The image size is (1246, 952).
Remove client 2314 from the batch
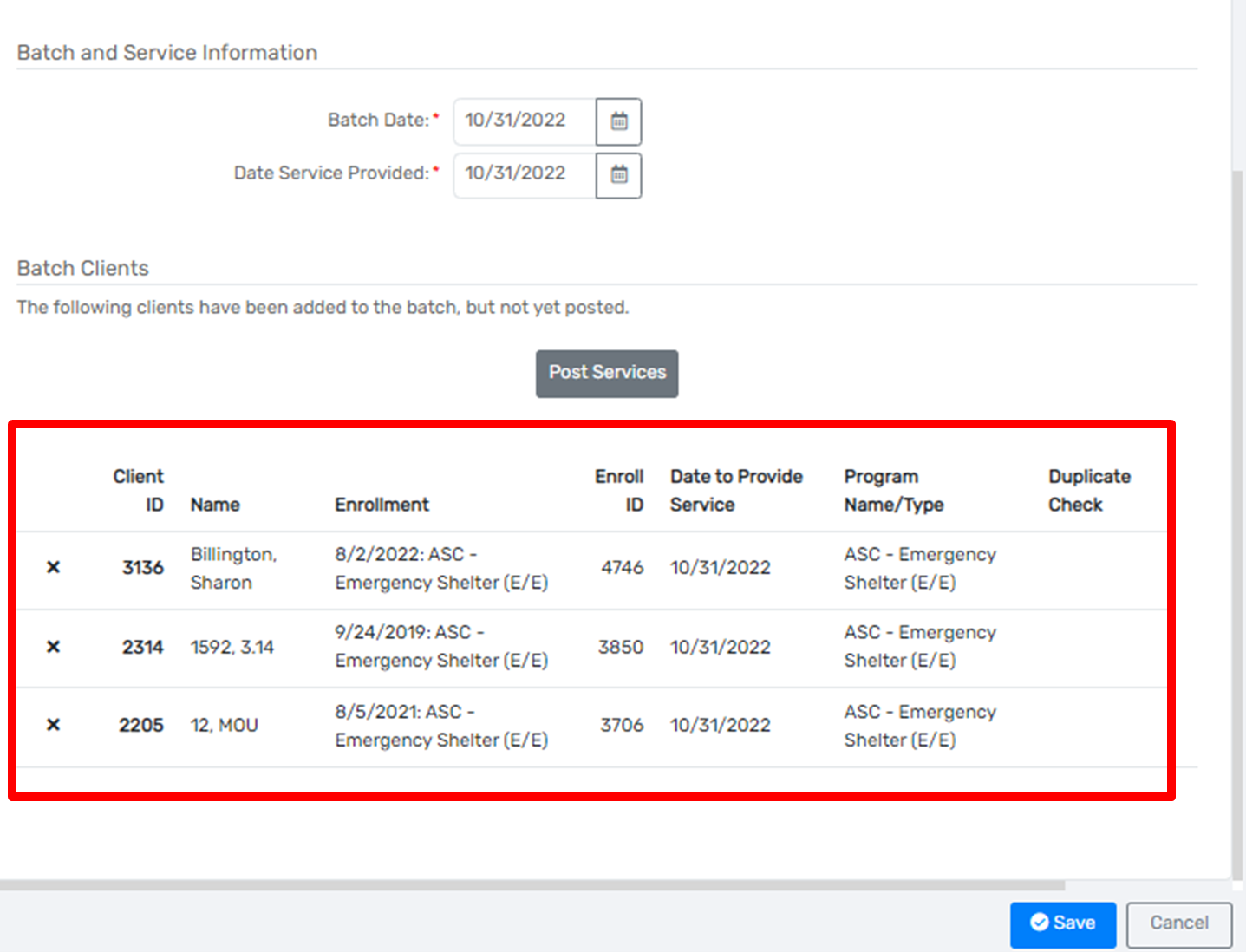(53, 647)
